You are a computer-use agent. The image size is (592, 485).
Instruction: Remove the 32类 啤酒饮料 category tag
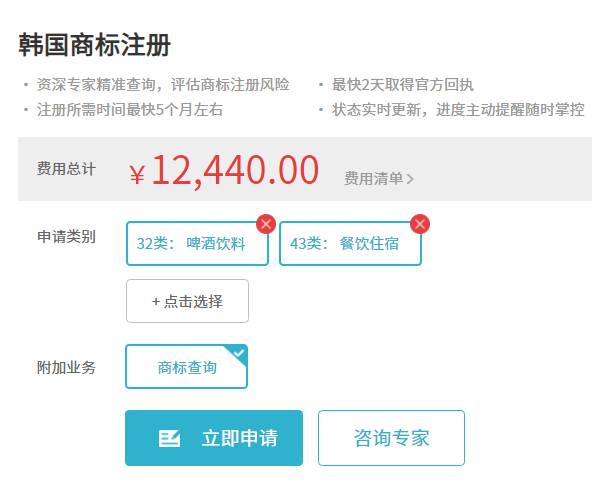pyautogui.click(x=266, y=224)
